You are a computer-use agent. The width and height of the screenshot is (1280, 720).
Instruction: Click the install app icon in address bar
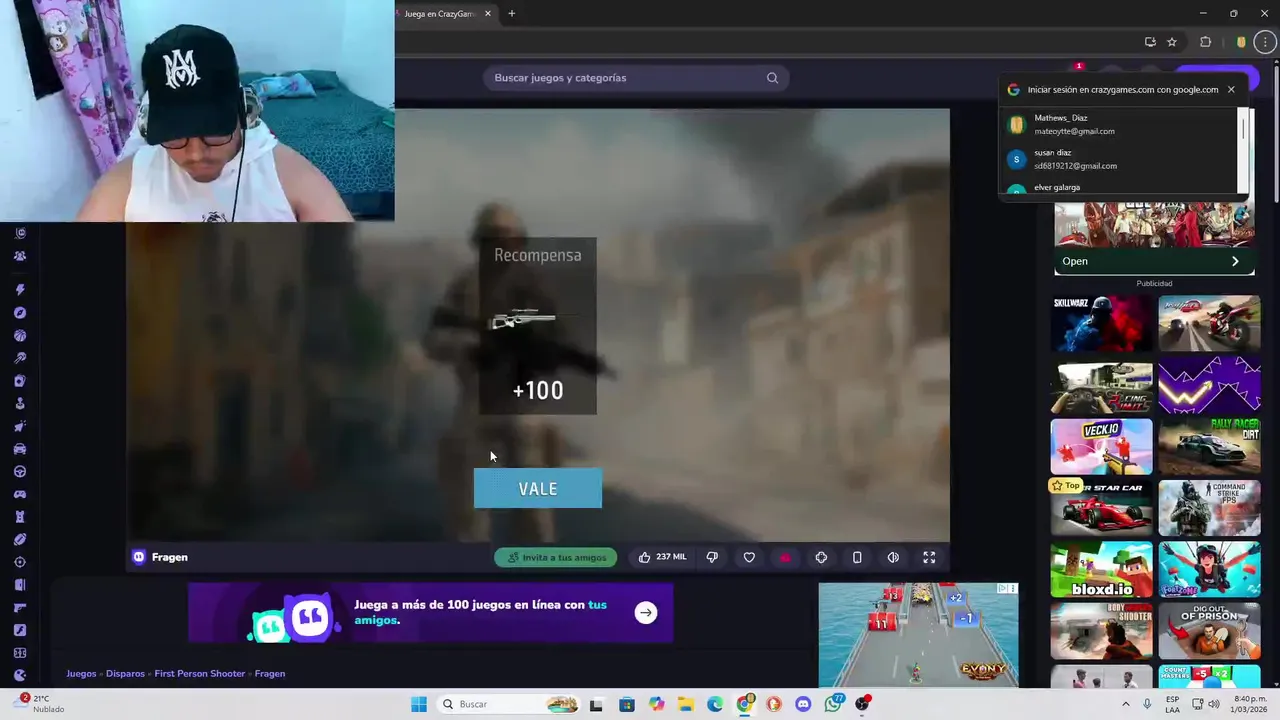(1150, 42)
